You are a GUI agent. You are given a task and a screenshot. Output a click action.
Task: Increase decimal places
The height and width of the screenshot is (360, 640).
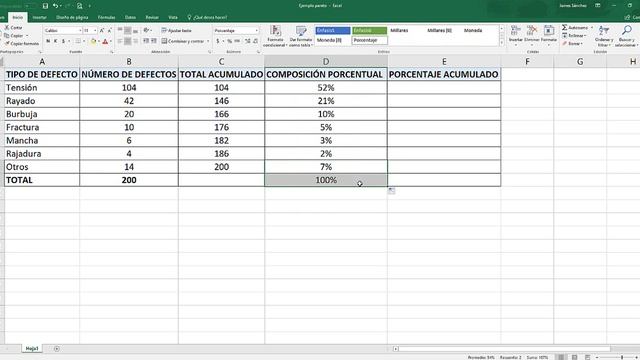point(248,41)
